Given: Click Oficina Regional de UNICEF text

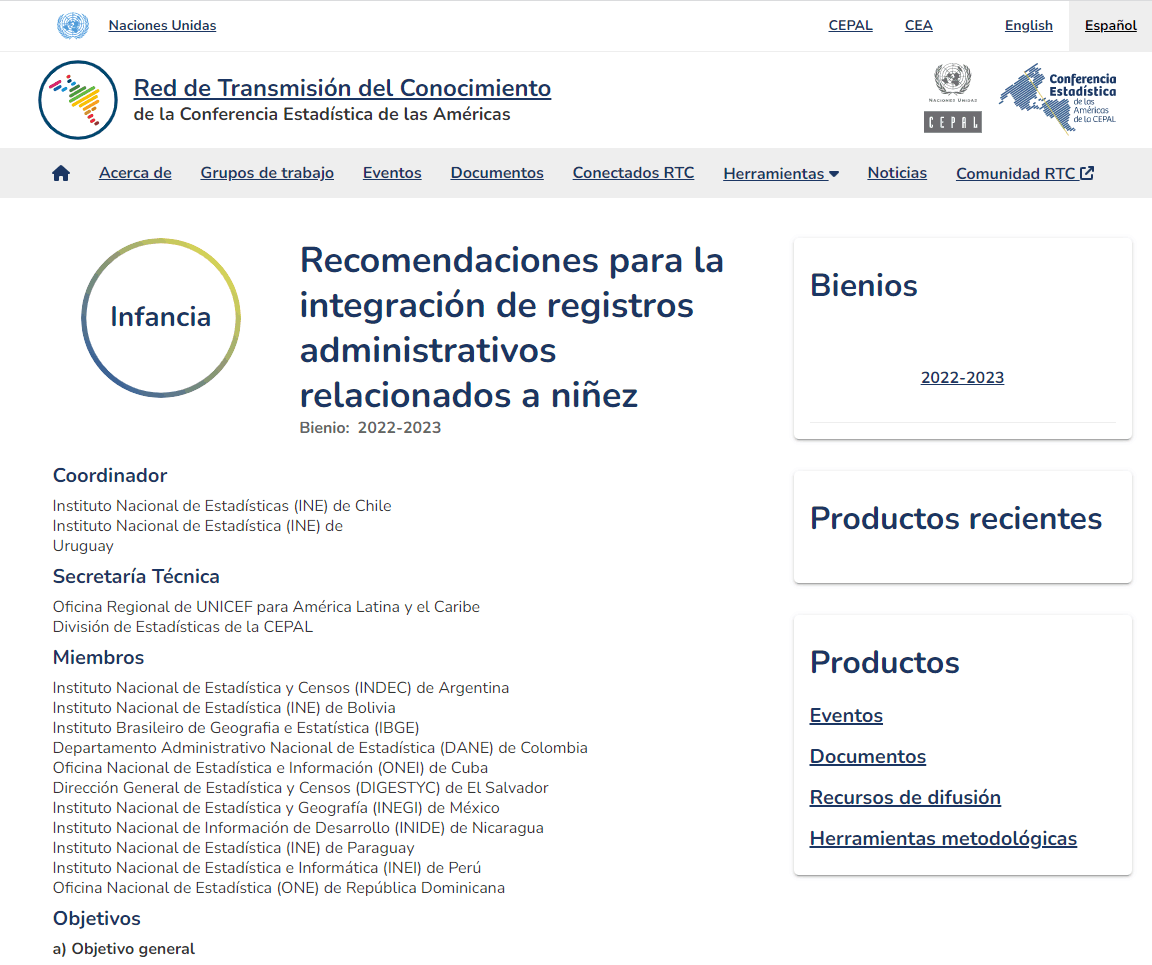Looking at the screenshot, I should 266,607.
